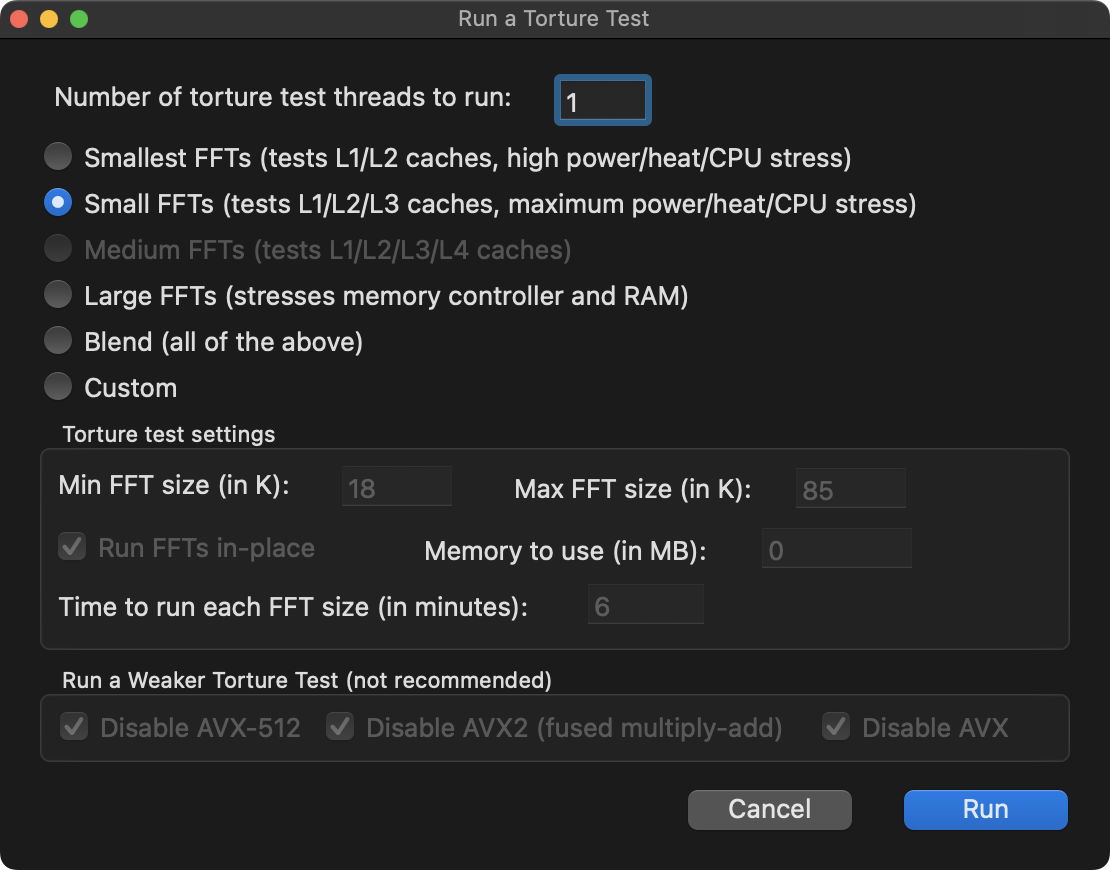1110x870 pixels.
Task: Click the green zoom window button
Action: 77,19
